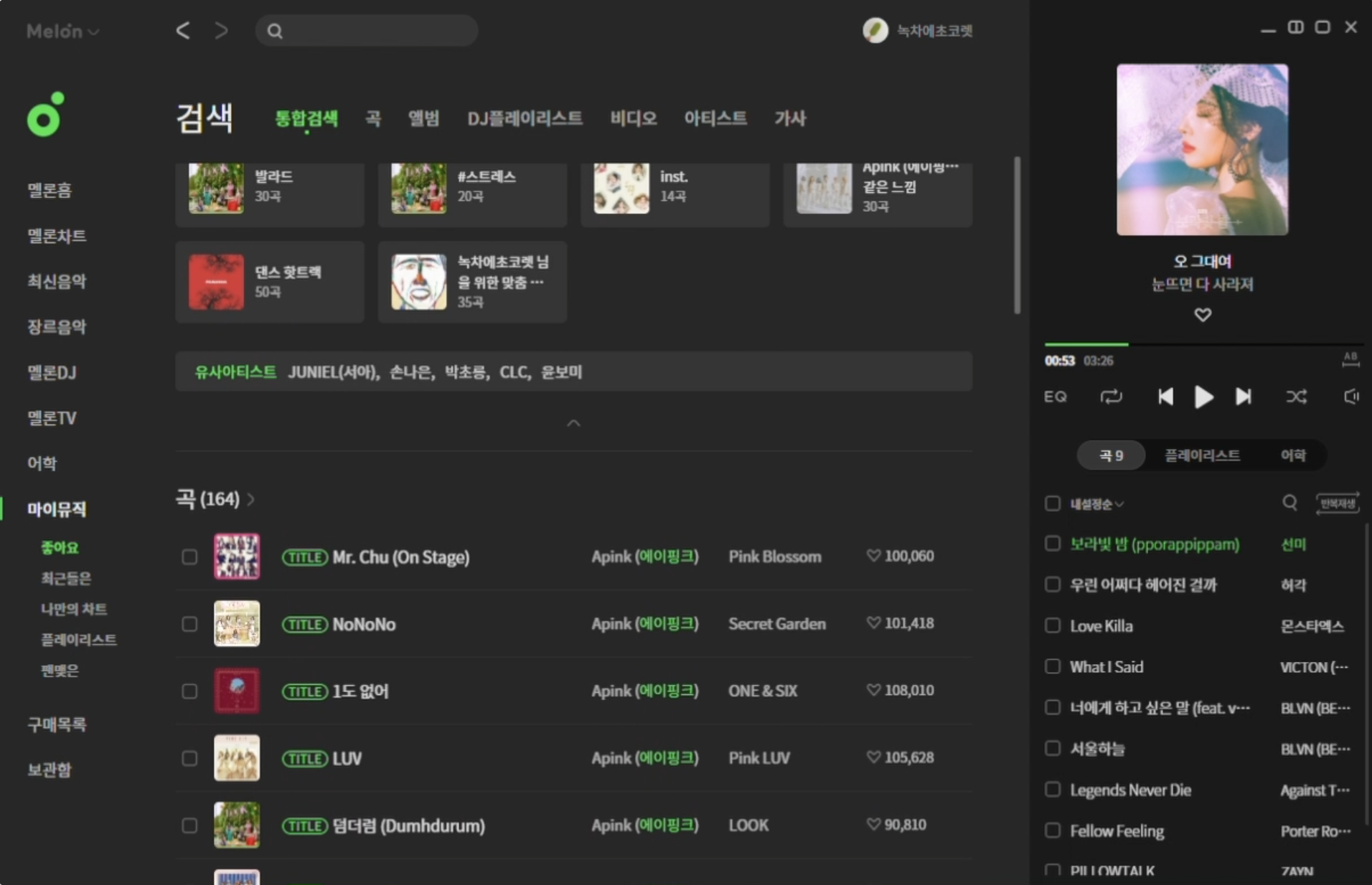Check the box for Love Killa
The height and width of the screenshot is (885, 1372).
(1052, 625)
